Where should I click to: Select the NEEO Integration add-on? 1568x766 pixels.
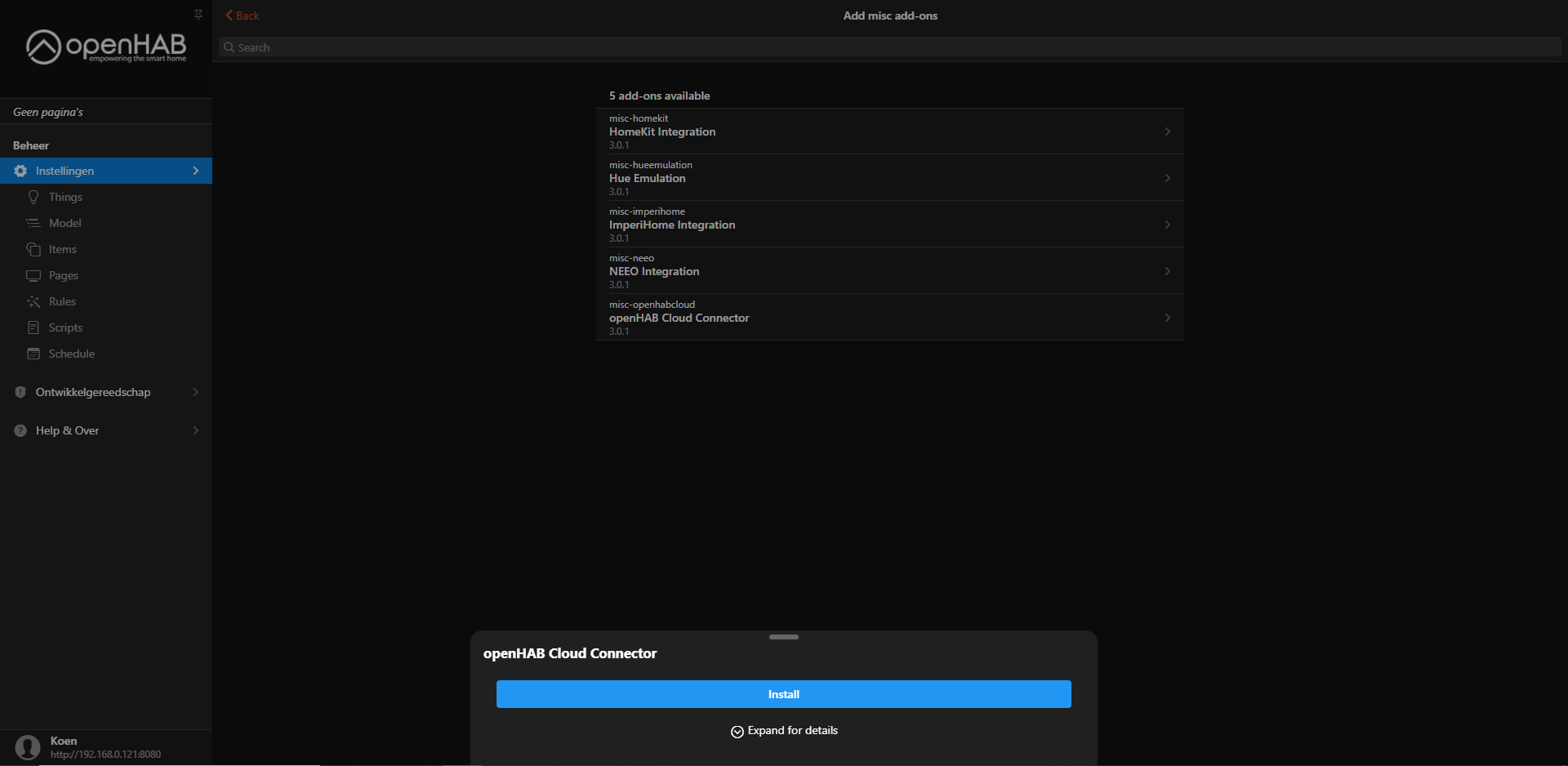[x=890, y=271]
